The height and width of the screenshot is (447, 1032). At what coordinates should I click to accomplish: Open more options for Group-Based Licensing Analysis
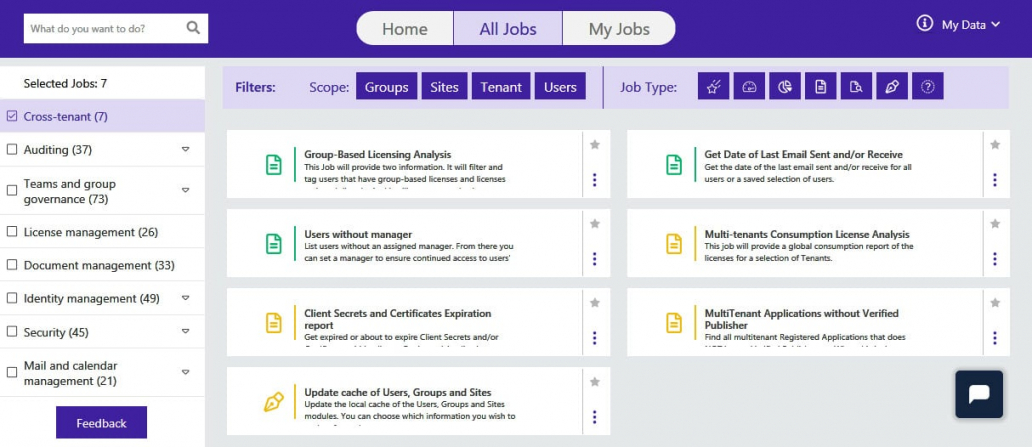(594, 180)
